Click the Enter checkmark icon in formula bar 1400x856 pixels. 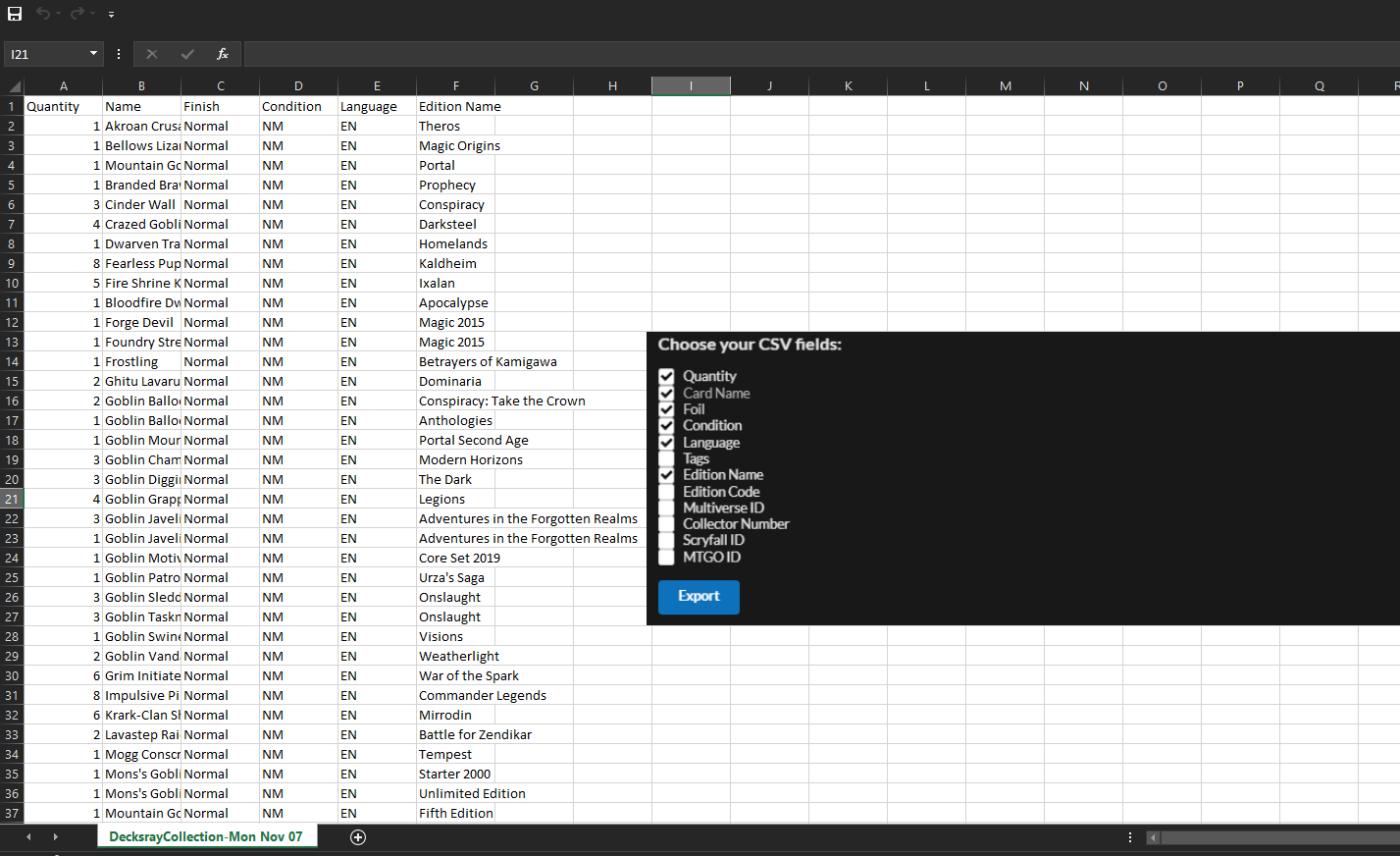(187, 54)
